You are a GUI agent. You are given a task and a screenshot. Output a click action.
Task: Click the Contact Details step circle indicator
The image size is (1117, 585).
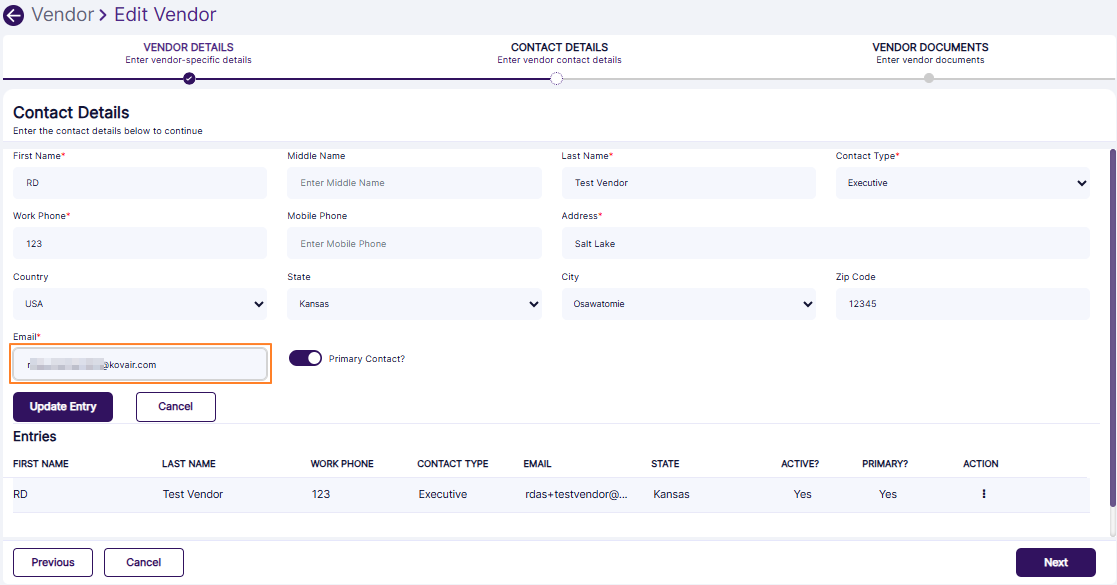[x=557, y=79]
